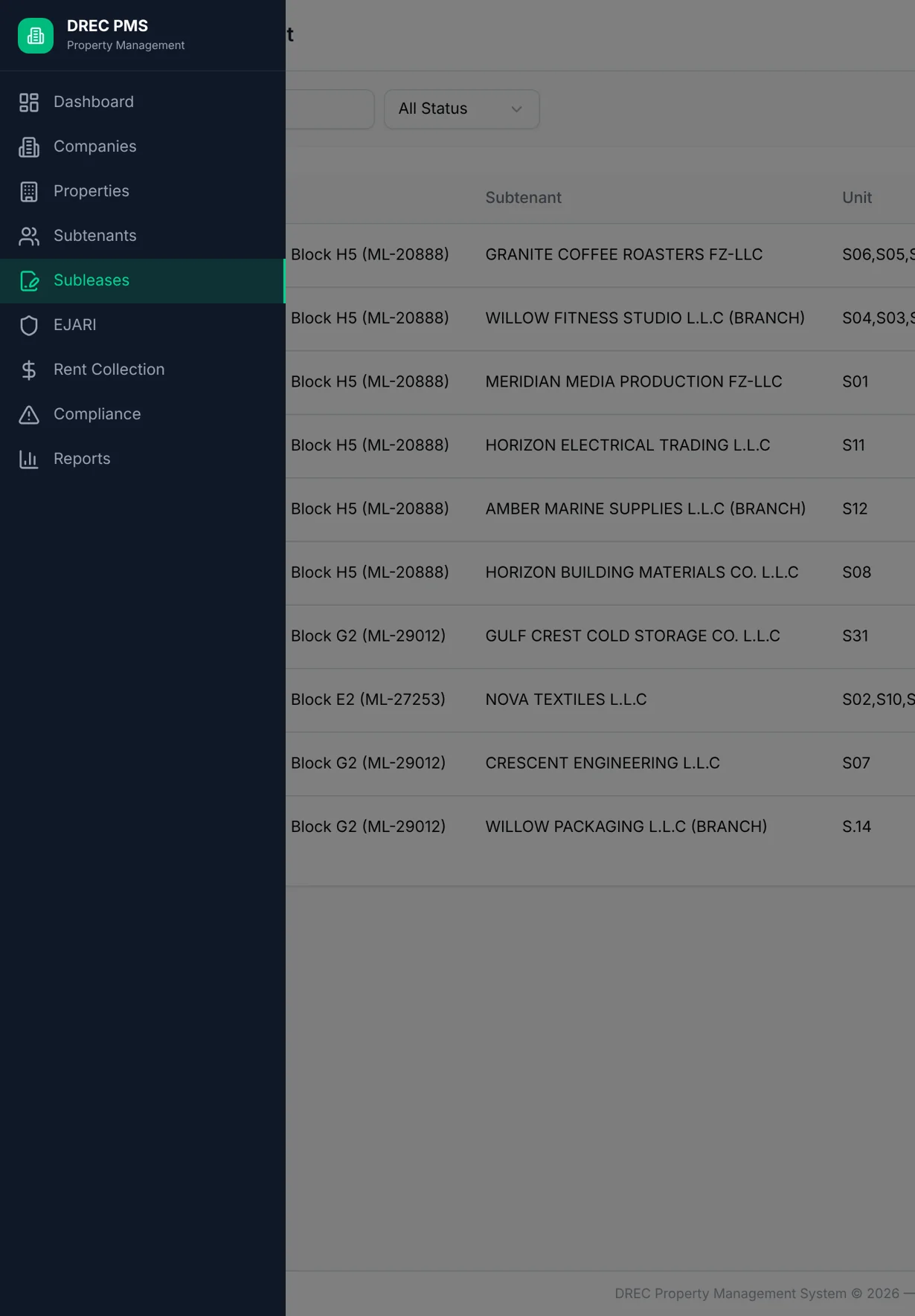Viewport: 915px width, 1316px height.
Task: Open Properties page from sidebar
Action: coord(143,192)
